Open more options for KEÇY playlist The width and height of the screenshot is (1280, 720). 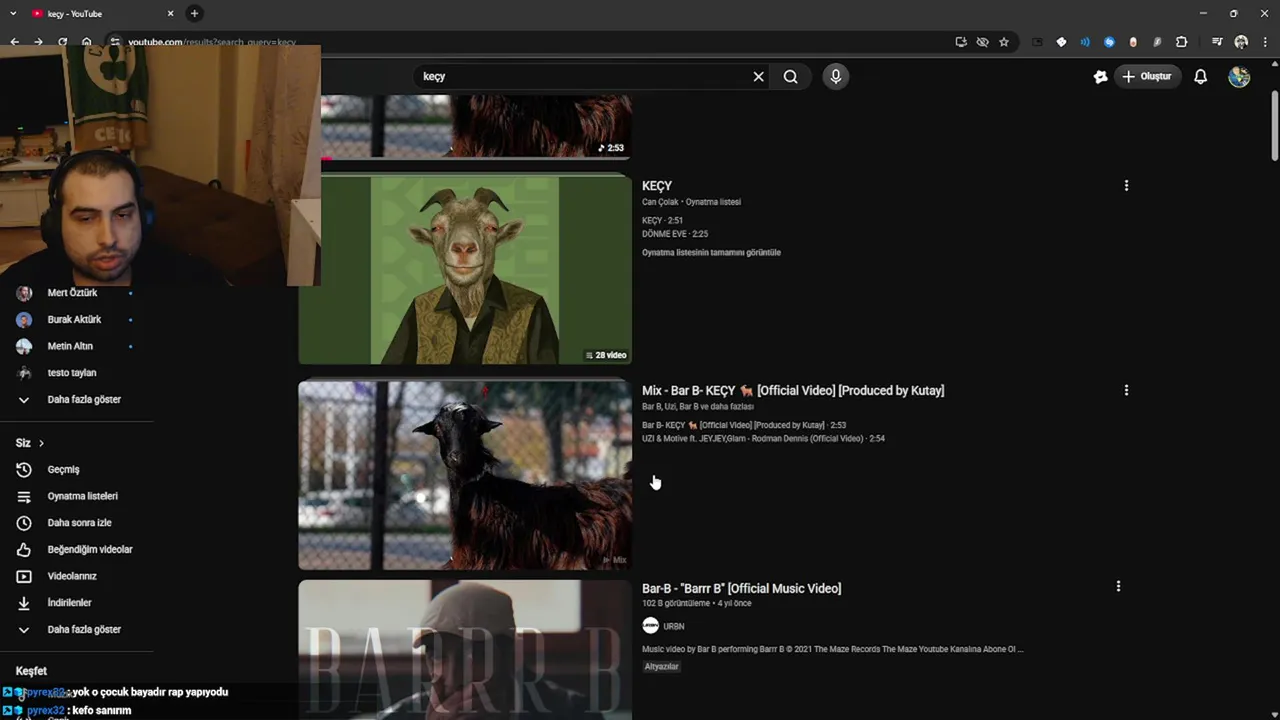click(1126, 186)
